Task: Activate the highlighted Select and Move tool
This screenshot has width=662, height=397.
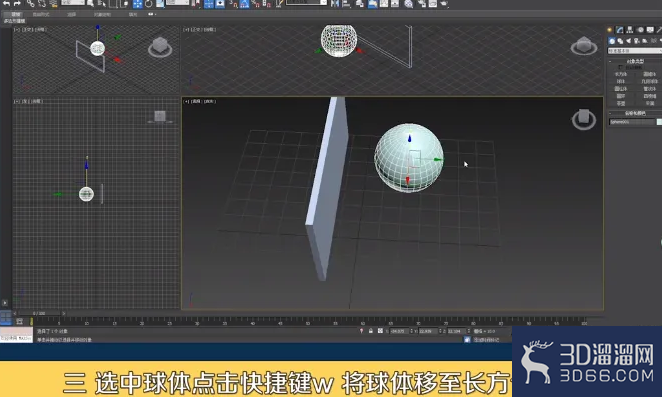Action: pyautogui.click(x=138, y=4)
